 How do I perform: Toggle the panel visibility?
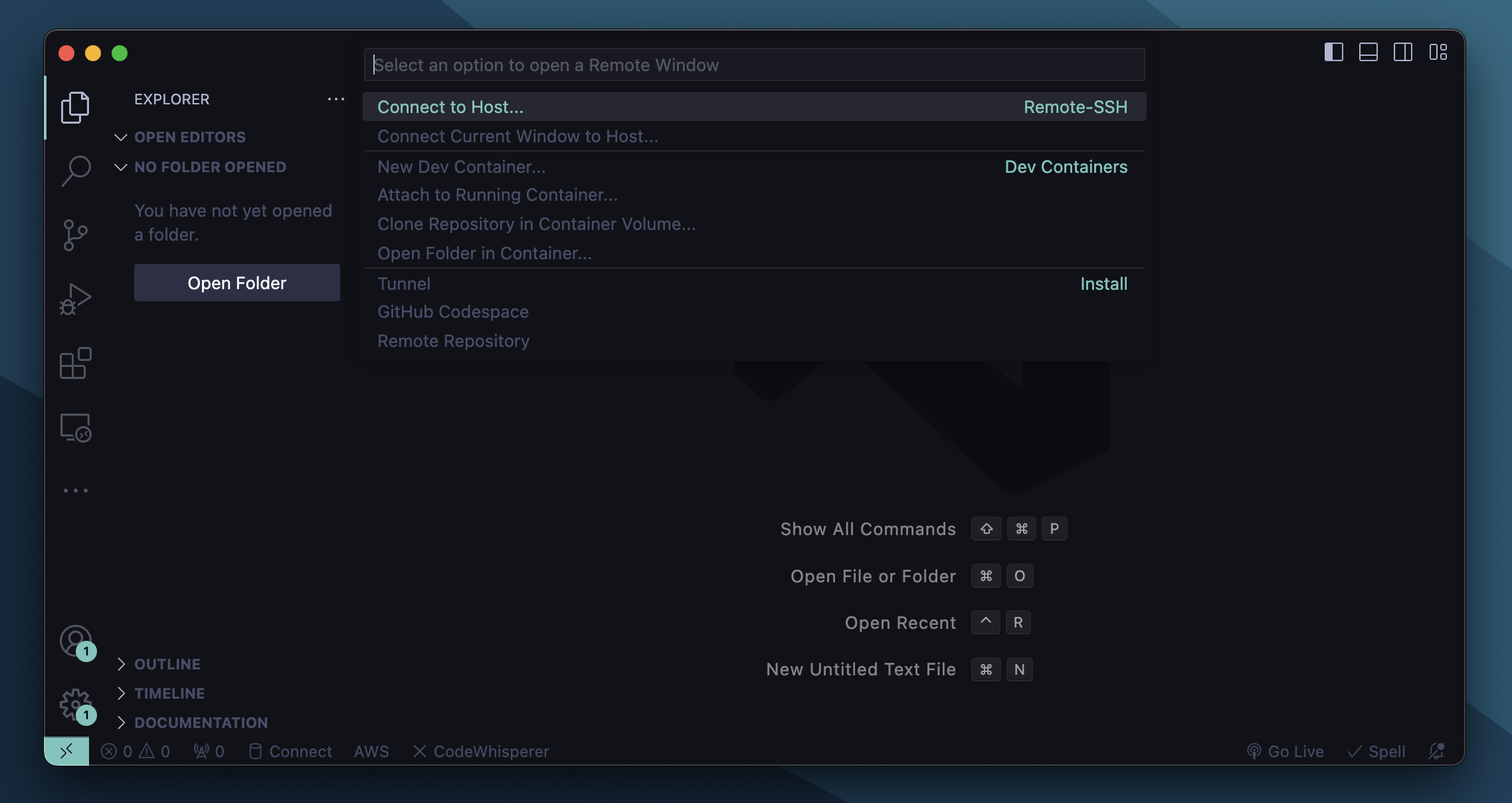pos(1369,53)
